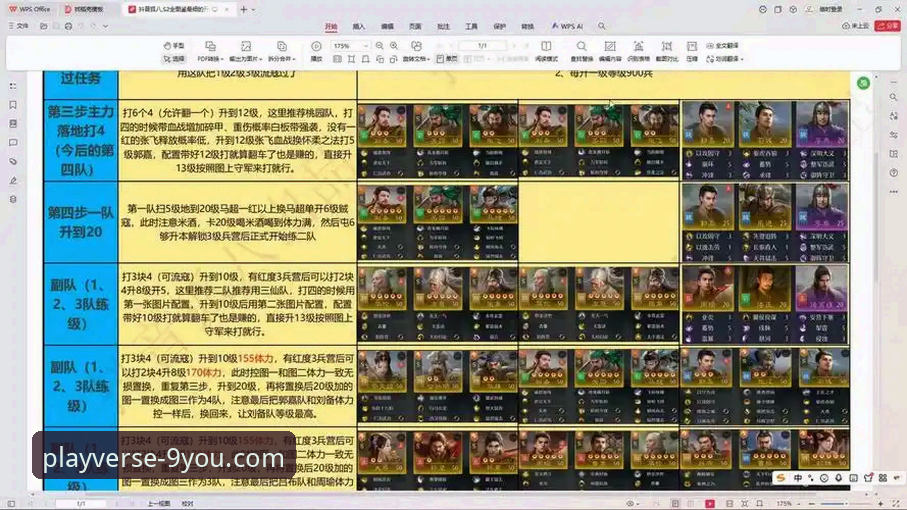907x510 pixels.
Task: Click the status bar page number field
Action: 81,504
